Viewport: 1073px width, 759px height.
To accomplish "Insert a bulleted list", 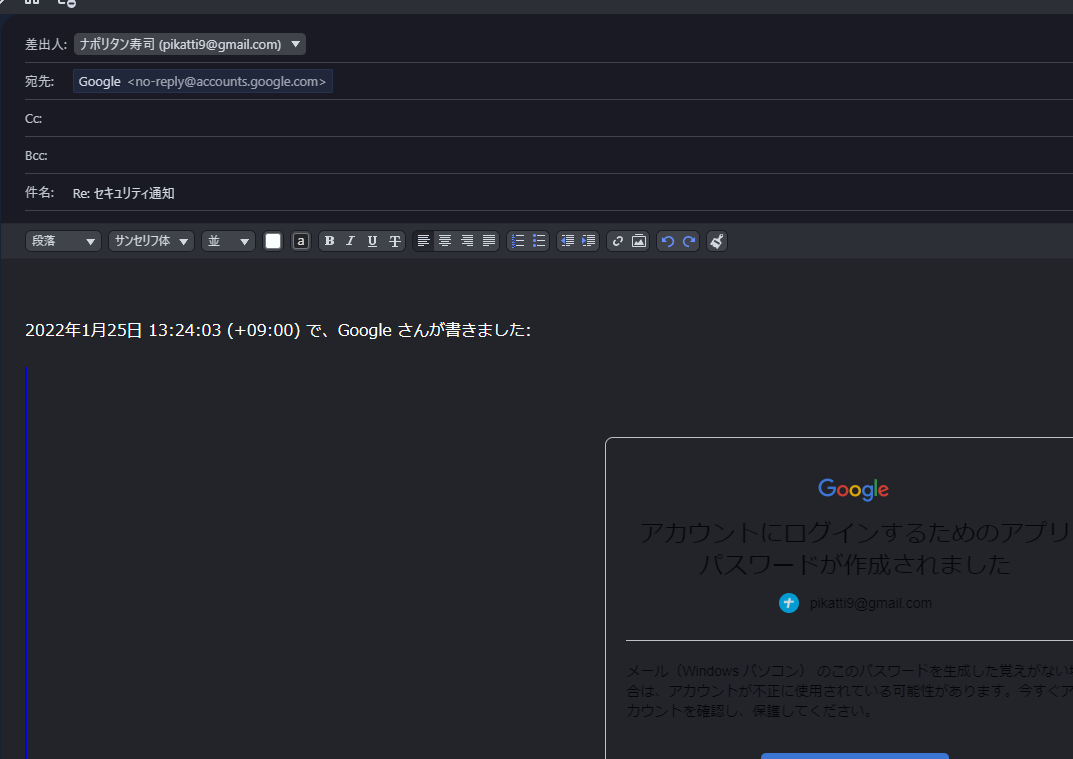I will (539, 241).
